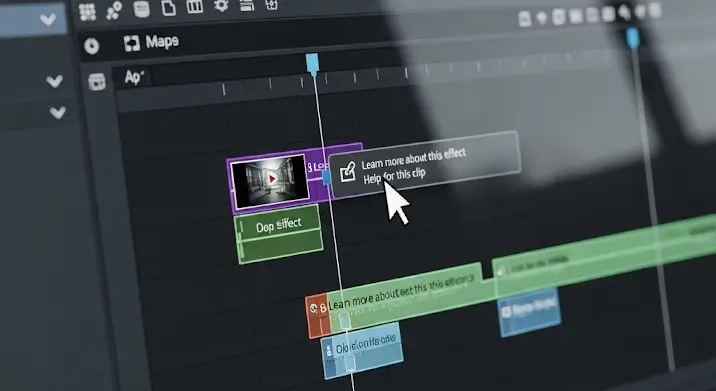
Task: Switch to the Ap tab above the ruler
Action: coord(133,77)
